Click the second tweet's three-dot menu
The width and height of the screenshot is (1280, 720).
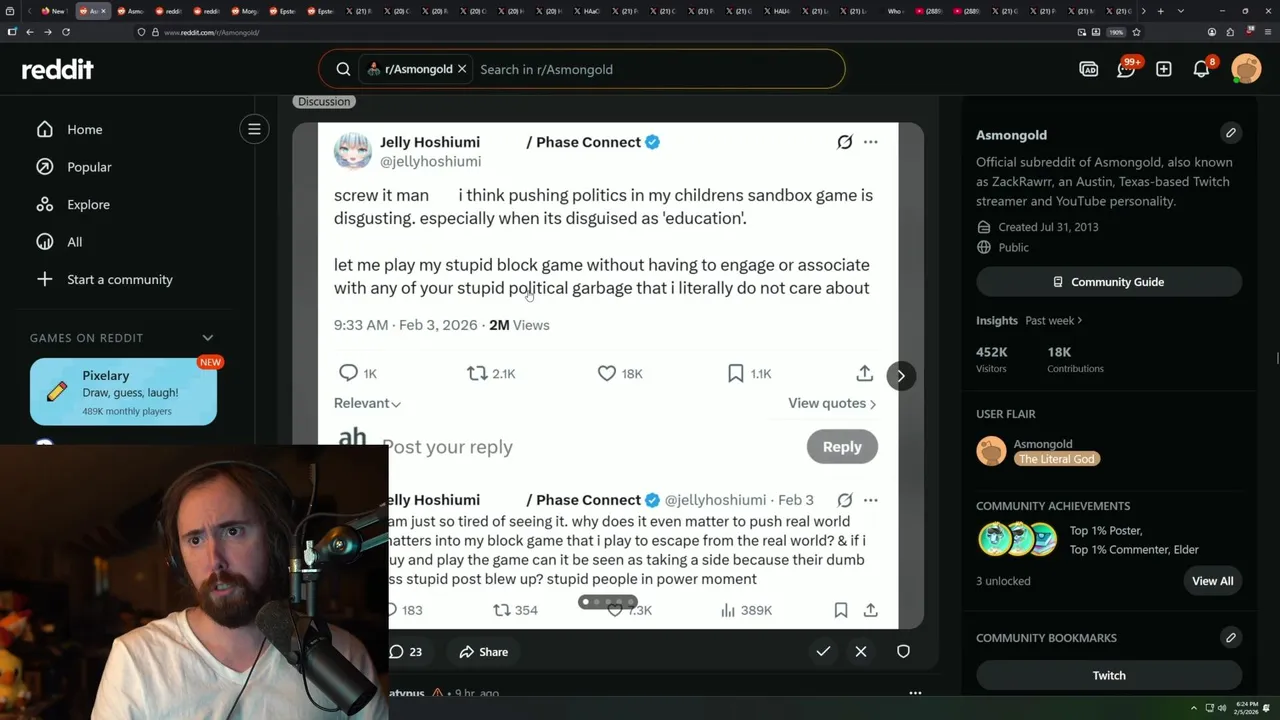tap(870, 500)
